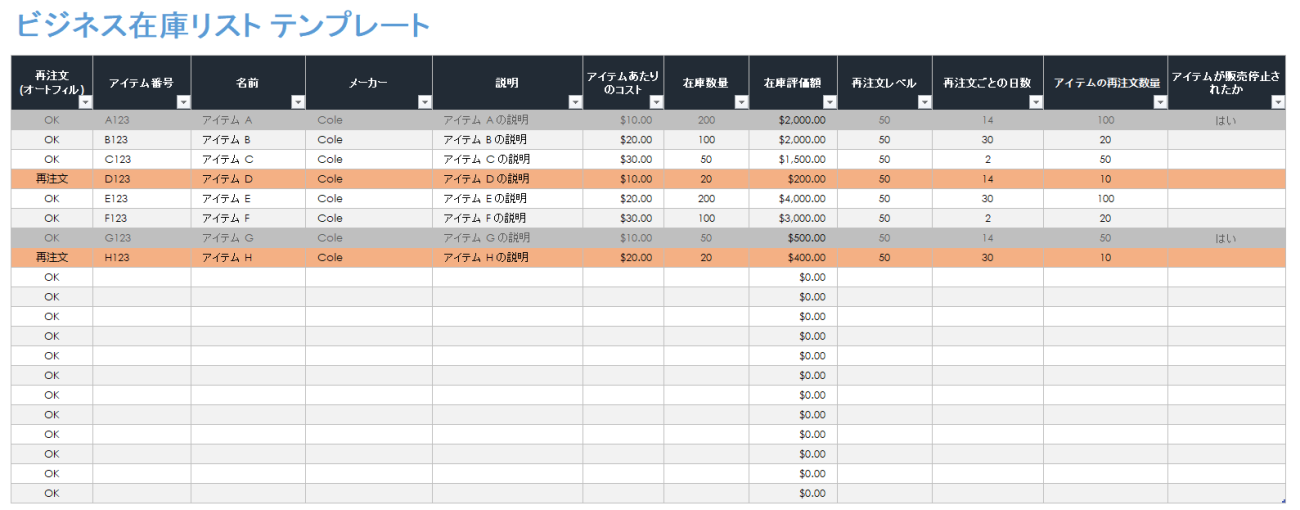Screen dimensions: 1300x510
Task: Select the はい cell in the A123 row
Action: coord(1226,120)
